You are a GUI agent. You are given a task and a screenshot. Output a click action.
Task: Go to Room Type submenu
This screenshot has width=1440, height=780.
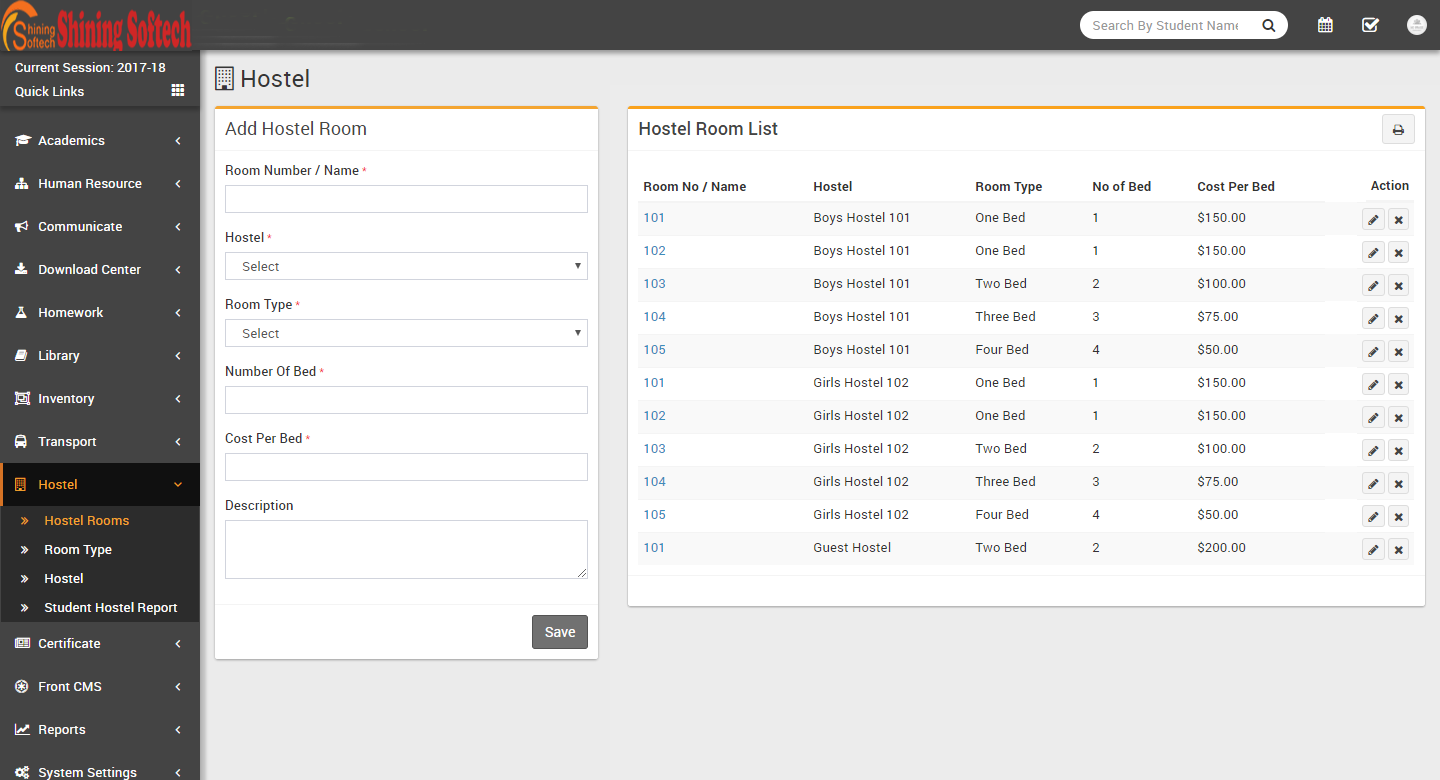pos(78,549)
